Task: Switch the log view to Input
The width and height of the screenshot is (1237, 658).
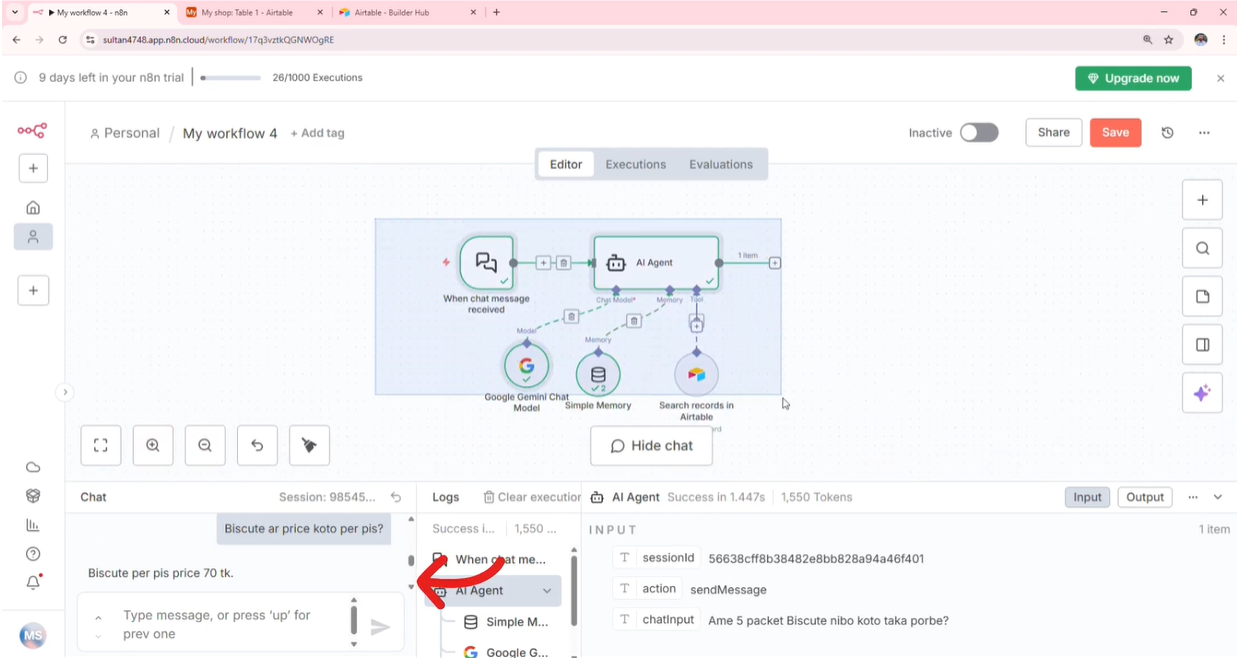Action: click(x=1087, y=497)
